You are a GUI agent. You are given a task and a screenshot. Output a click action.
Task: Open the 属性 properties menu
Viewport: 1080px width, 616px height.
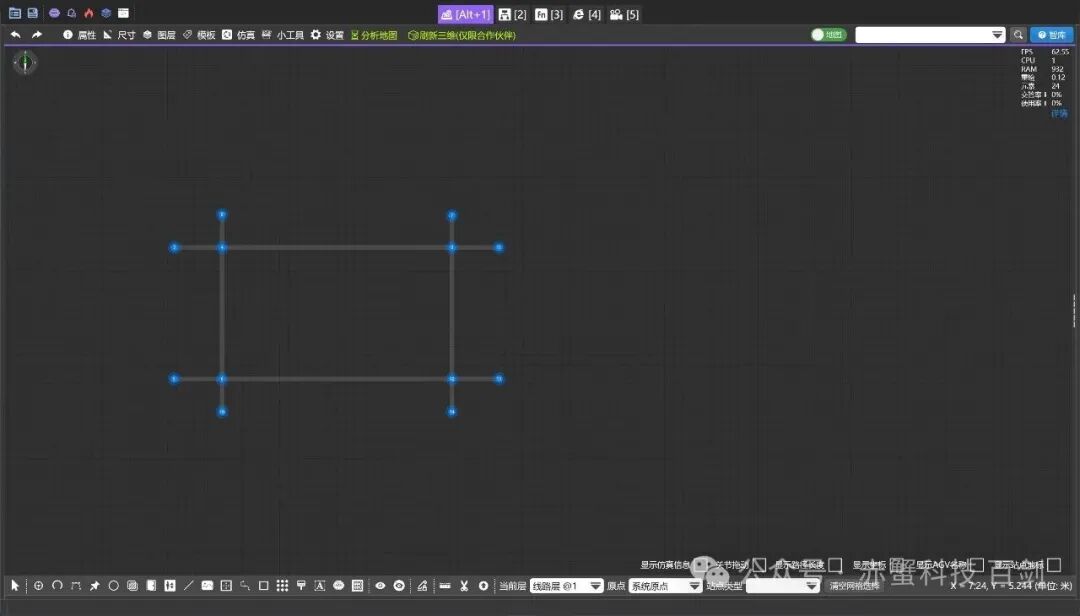79,35
